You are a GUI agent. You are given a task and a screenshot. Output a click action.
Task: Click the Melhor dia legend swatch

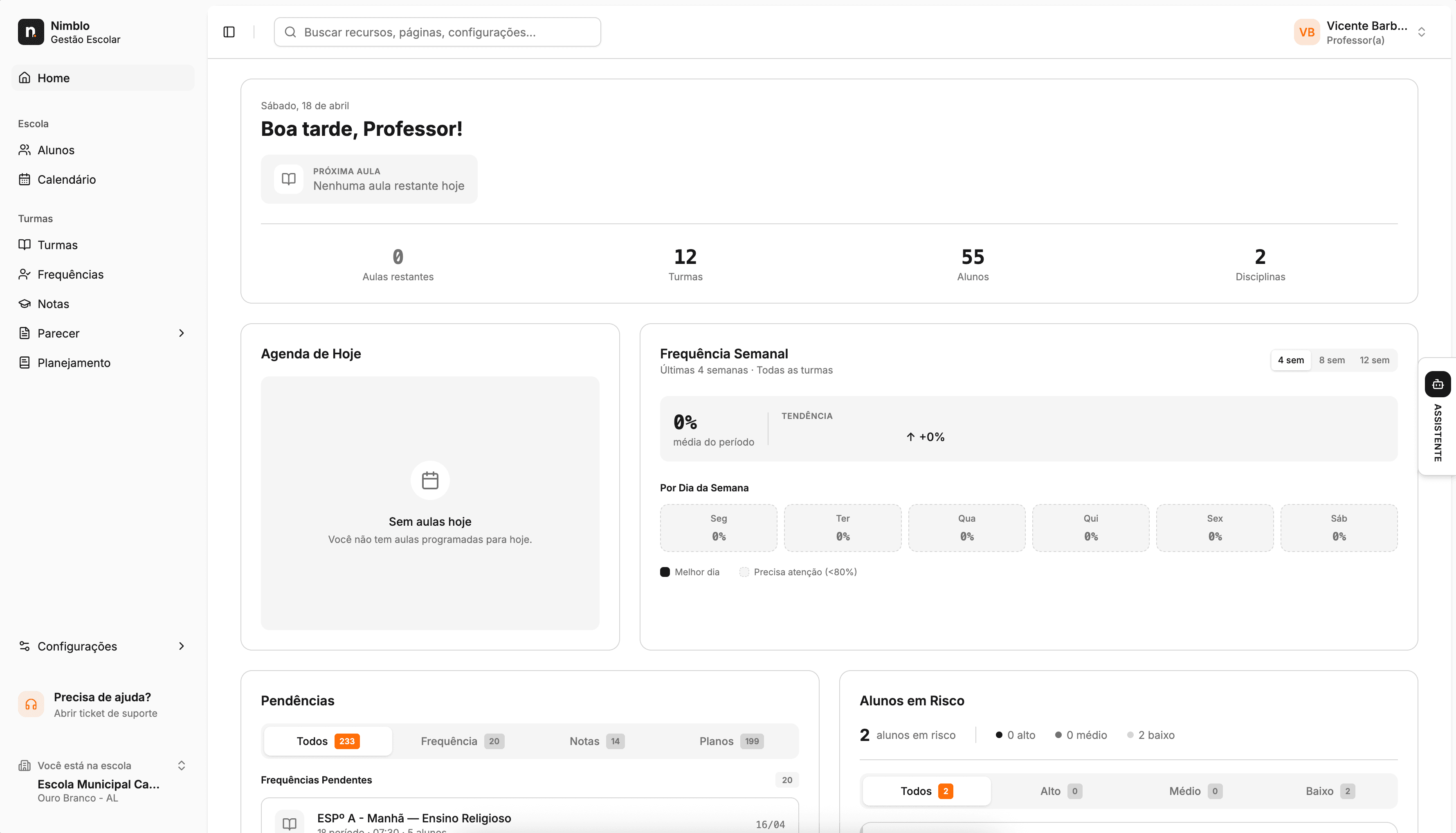pos(665,572)
